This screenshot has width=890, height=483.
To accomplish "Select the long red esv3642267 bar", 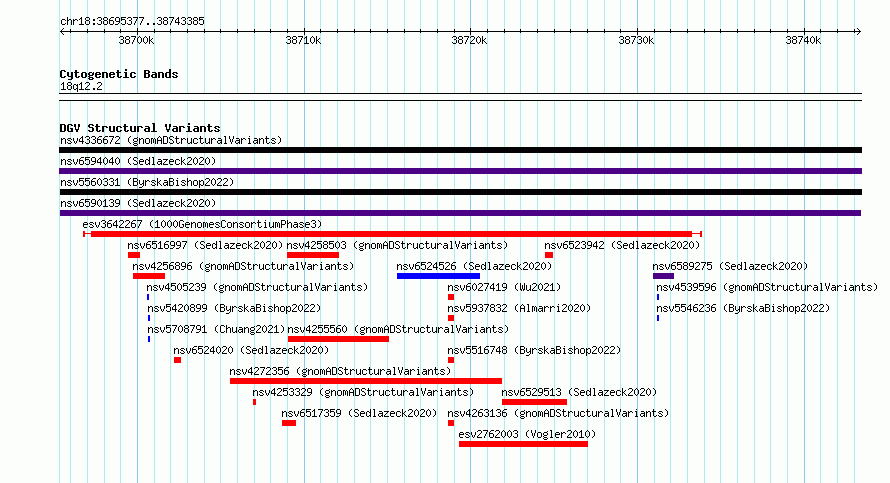I will click(393, 234).
